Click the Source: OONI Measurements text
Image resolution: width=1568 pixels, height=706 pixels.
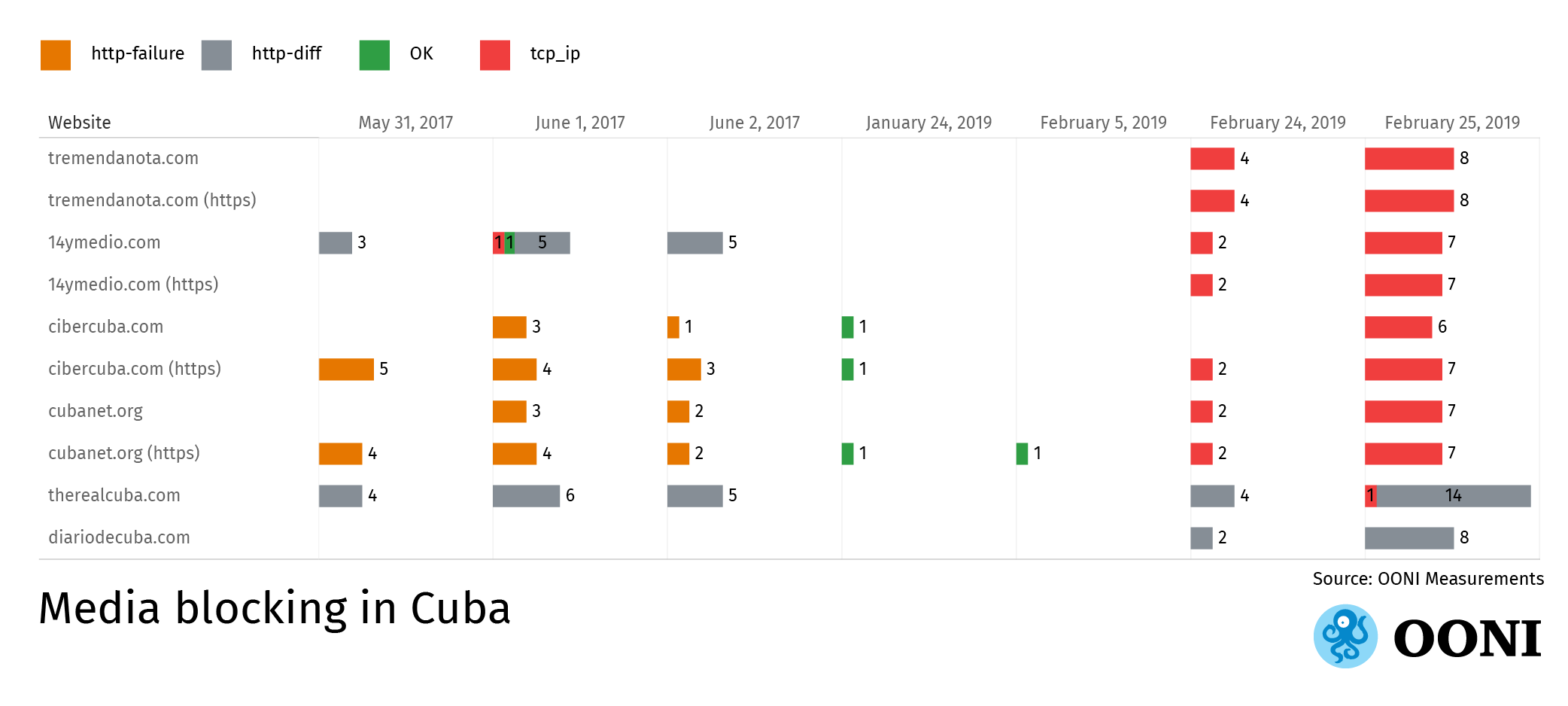click(1428, 579)
